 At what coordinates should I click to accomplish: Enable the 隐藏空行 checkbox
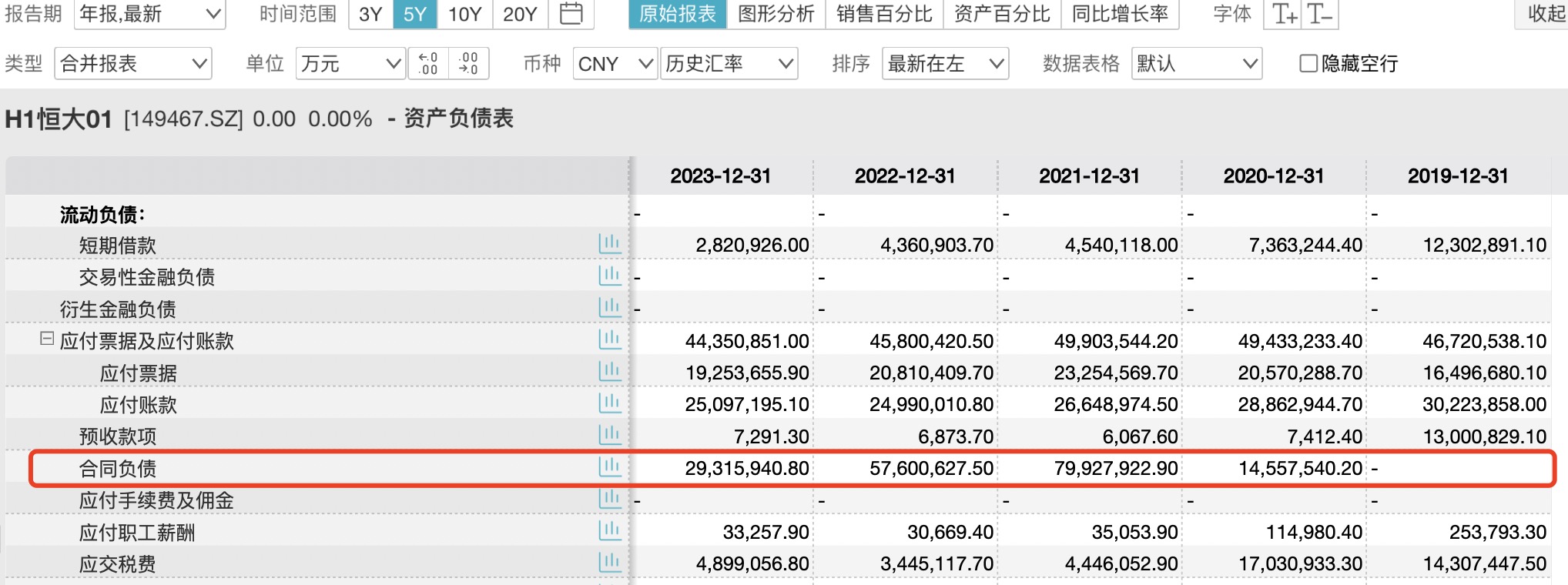tap(1308, 63)
